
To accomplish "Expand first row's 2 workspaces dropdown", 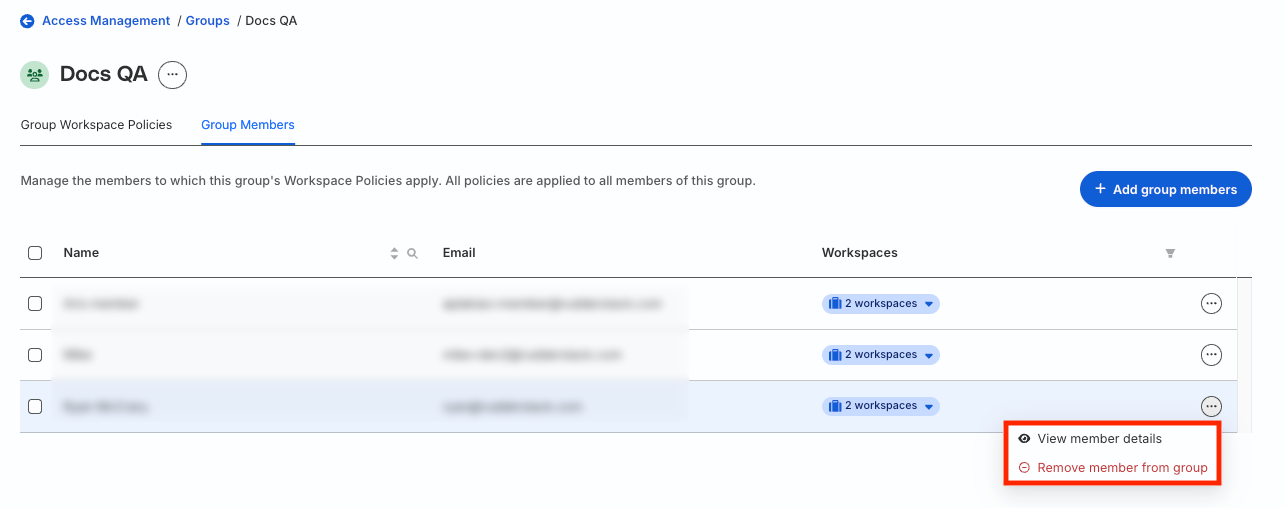I will click(881, 304).
